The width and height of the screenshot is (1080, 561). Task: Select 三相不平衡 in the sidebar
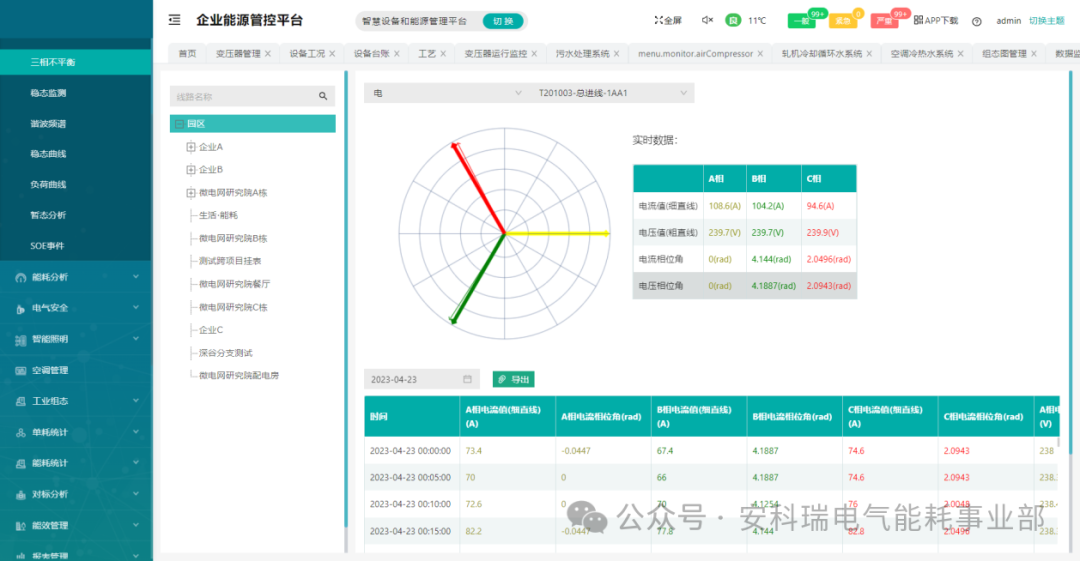[76, 62]
